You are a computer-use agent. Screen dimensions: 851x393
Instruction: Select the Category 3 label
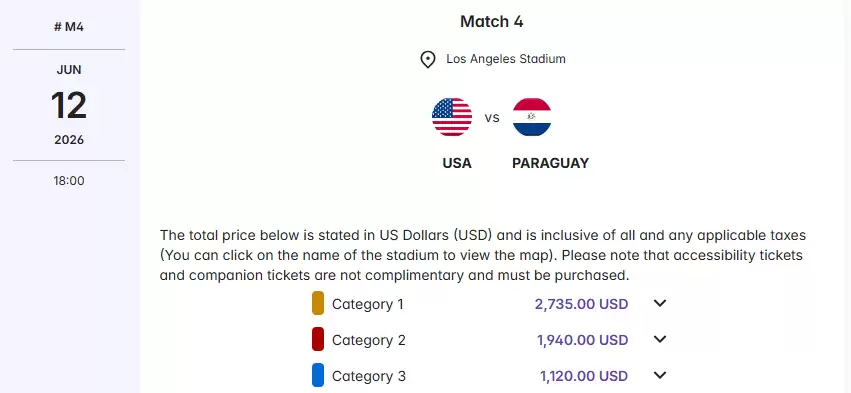pyautogui.click(x=369, y=376)
